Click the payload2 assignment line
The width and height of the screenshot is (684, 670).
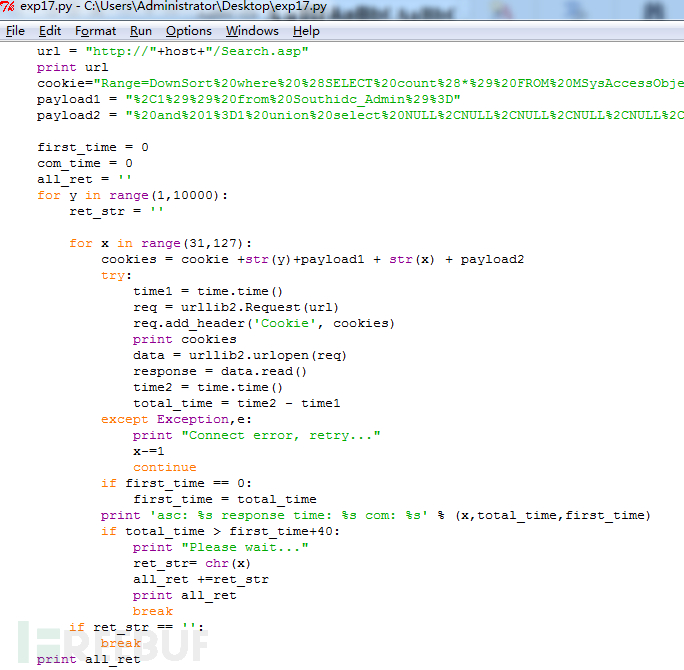click(360, 116)
